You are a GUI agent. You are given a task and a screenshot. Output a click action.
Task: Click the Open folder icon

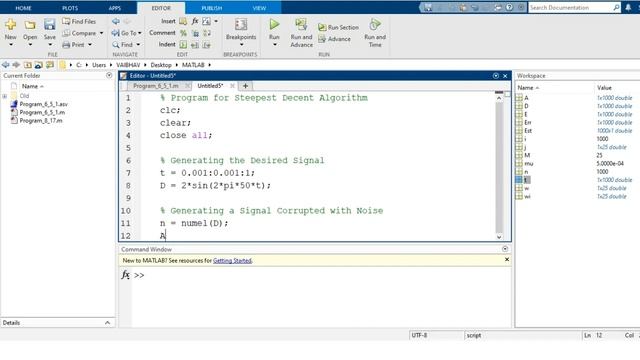point(30,25)
